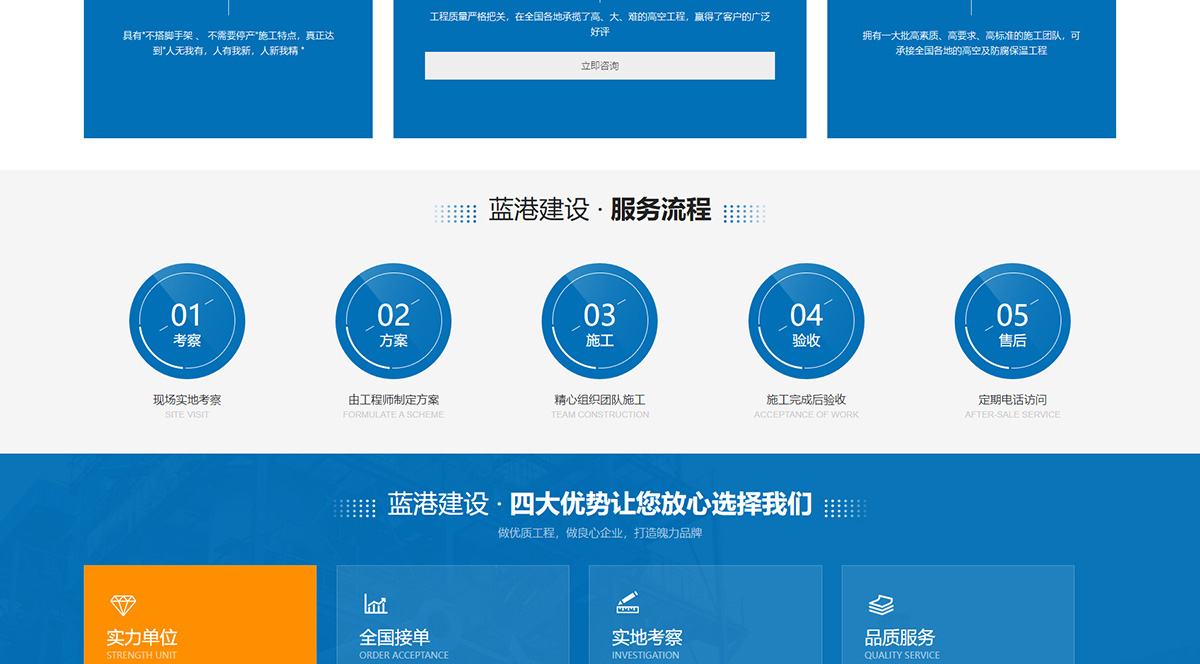Select the pencil ruler icon for 实地考察
The height and width of the screenshot is (664, 1200).
pyautogui.click(x=627, y=603)
